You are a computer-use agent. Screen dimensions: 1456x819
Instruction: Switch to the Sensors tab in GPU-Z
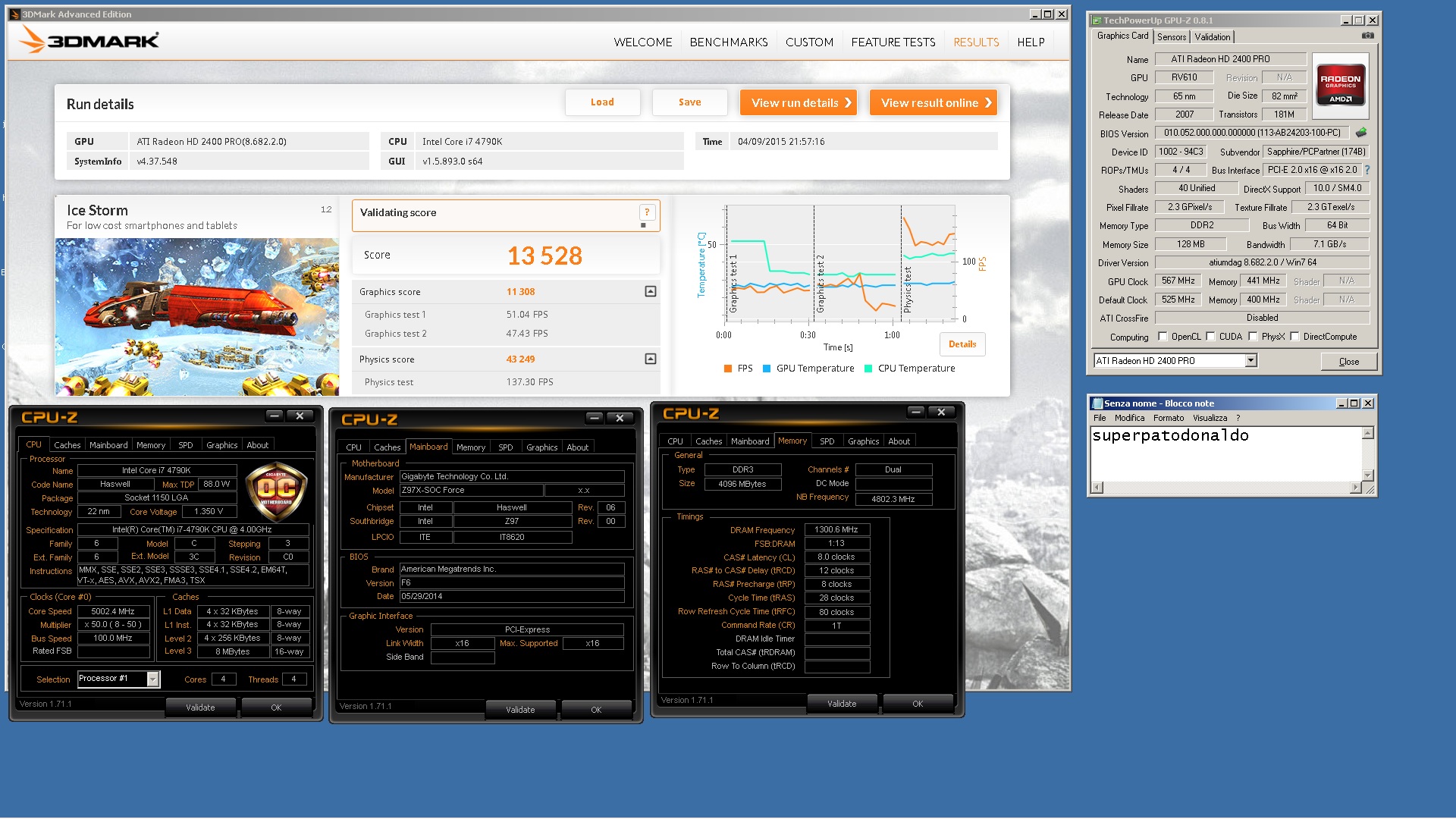[1171, 37]
